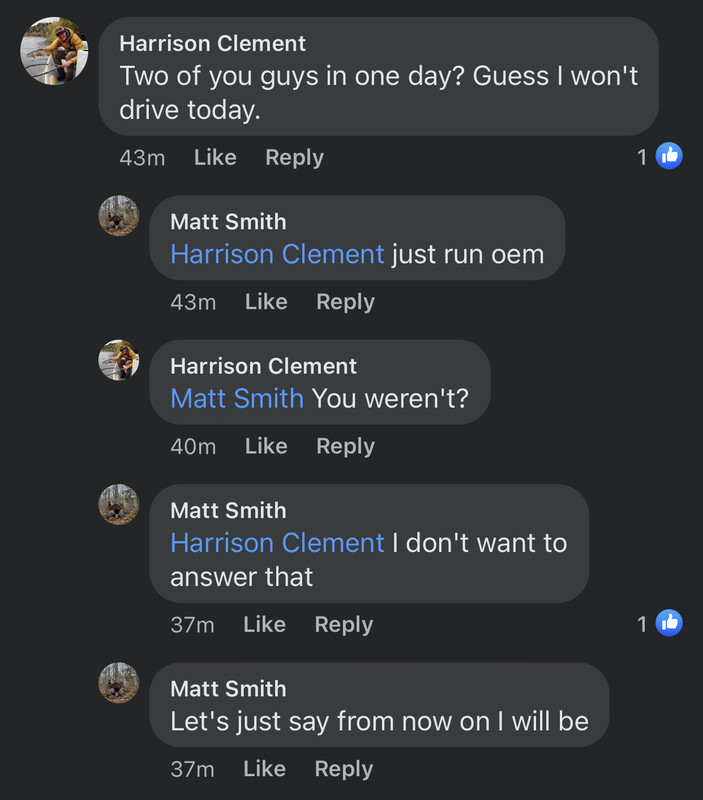Open Harrison Clement mention in "I don't want to answer"
Image resolution: width=703 pixels, height=800 pixels.
coord(277,543)
